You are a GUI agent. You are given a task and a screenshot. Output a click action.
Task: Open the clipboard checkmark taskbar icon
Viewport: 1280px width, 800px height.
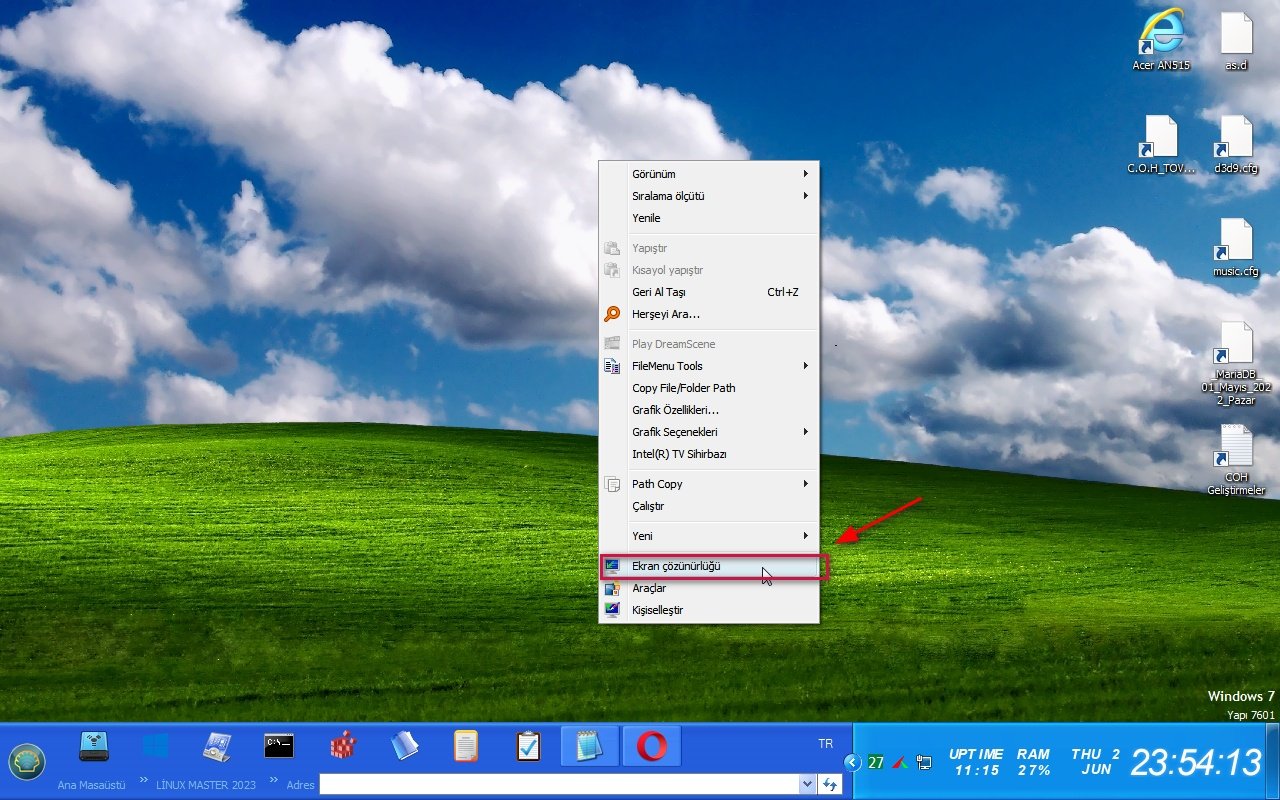pyautogui.click(x=528, y=746)
